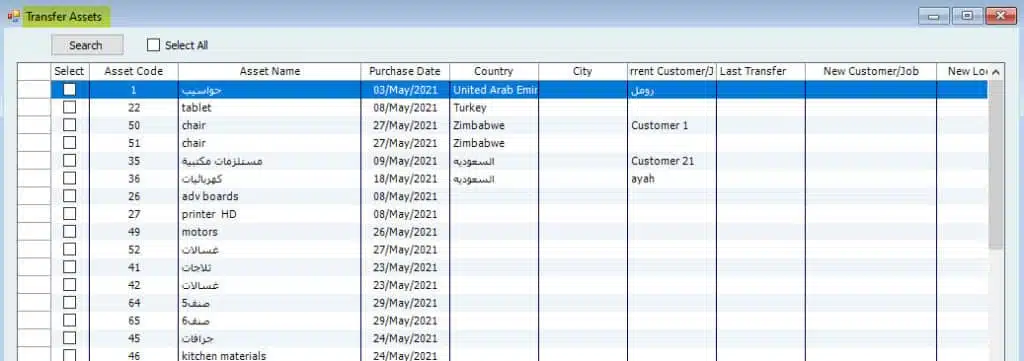Viewport: 1024px width, 361px height.
Task: Tick the Select checkbox for asset code 1
Action: pos(69,89)
